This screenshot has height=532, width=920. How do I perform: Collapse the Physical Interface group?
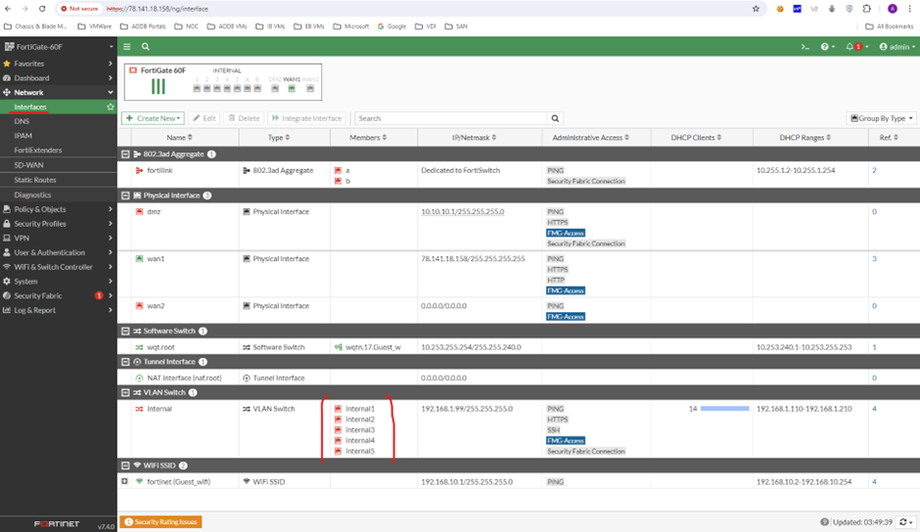[126, 195]
